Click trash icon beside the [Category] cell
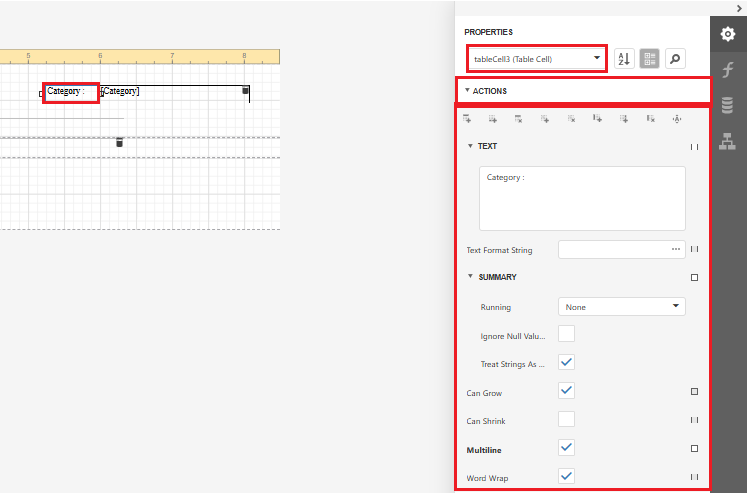Image resolution: width=747 pixels, height=493 pixels. [245, 90]
